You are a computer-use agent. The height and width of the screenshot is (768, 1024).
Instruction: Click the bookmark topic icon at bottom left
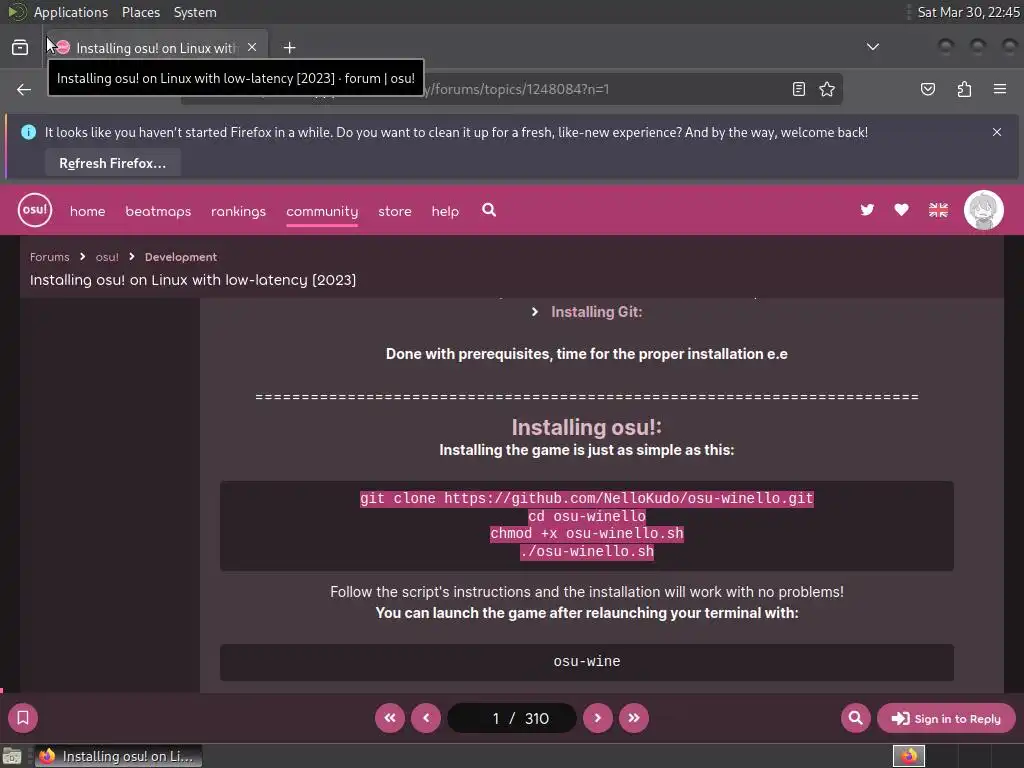click(23, 718)
